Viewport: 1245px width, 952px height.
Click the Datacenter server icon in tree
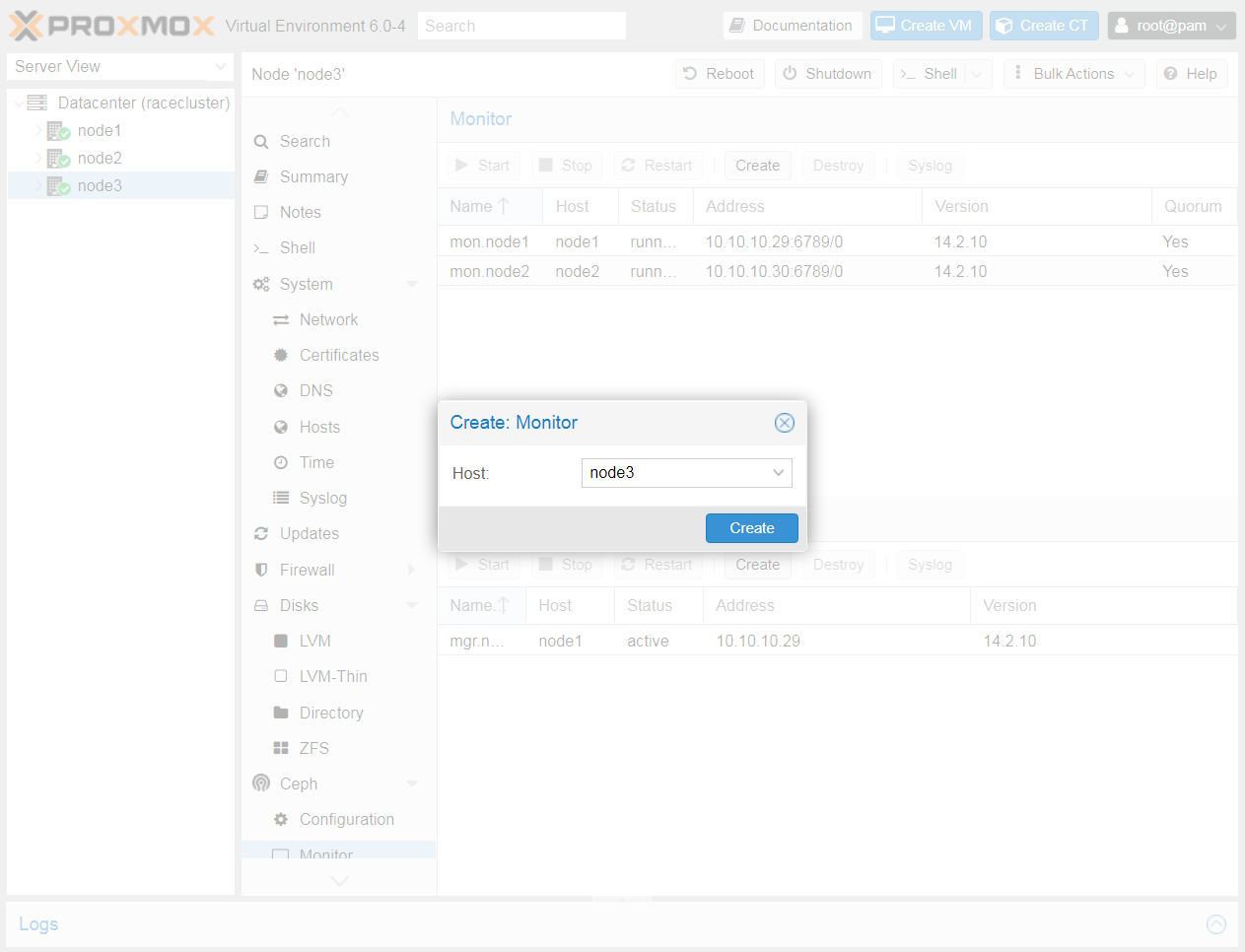click(x=37, y=102)
